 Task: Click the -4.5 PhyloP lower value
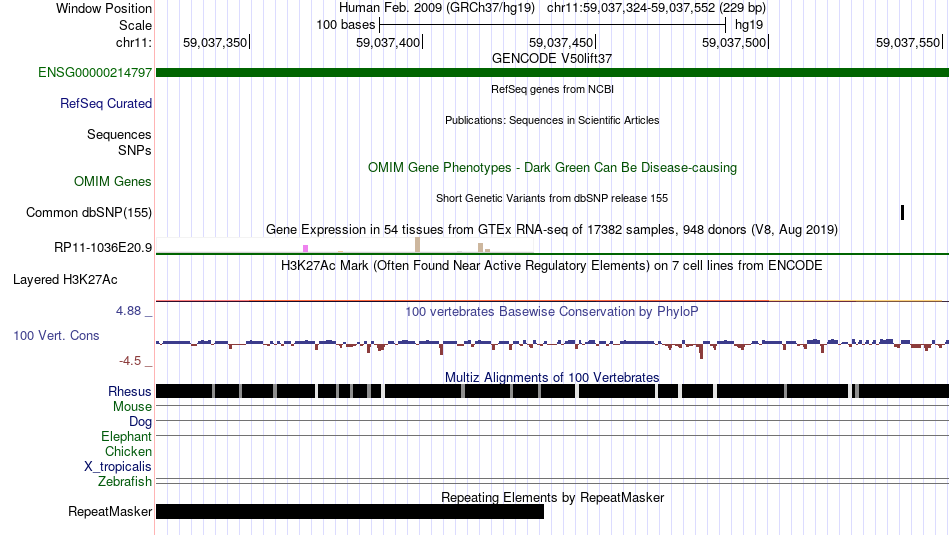tap(130, 361)
